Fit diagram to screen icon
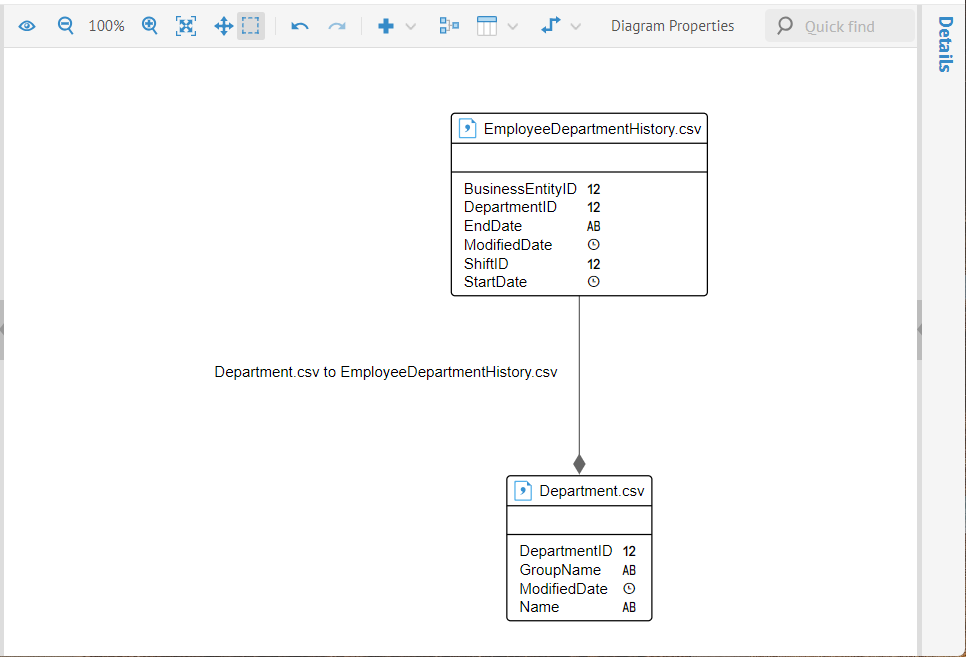Viewport: 966px width, 657px height. (x=186, y=26)
